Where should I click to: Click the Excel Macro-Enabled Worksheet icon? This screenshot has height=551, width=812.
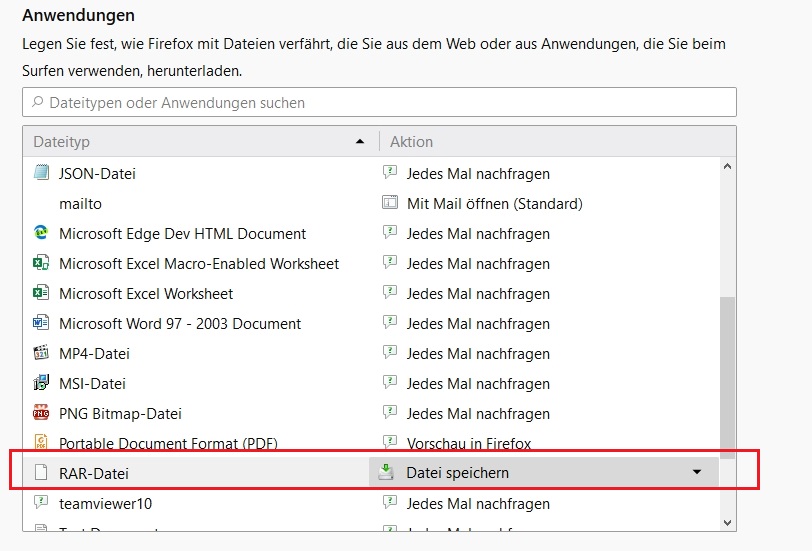pos(41,263)
